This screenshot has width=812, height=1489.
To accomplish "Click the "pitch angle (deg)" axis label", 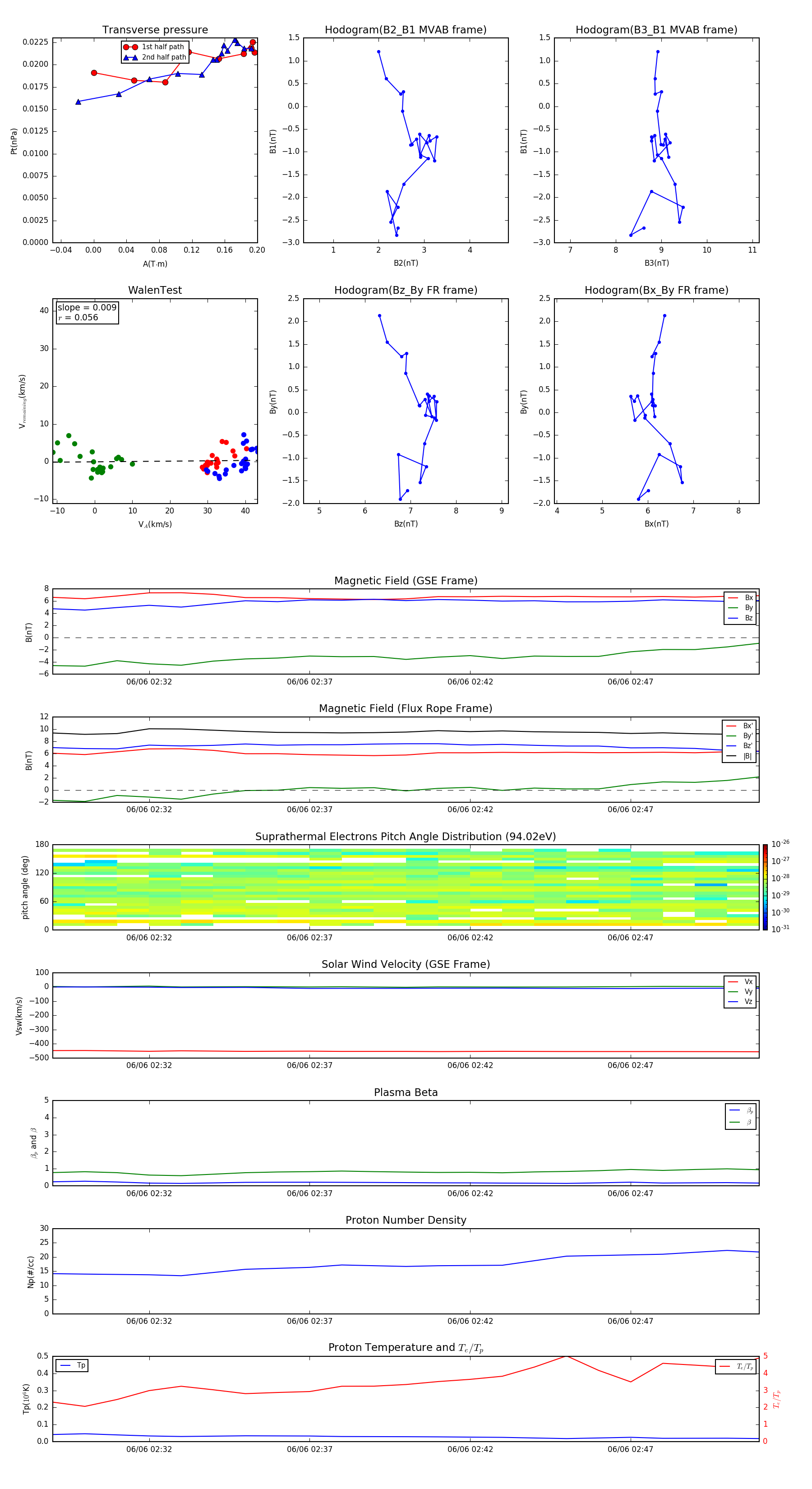I will tap(25, 887).
